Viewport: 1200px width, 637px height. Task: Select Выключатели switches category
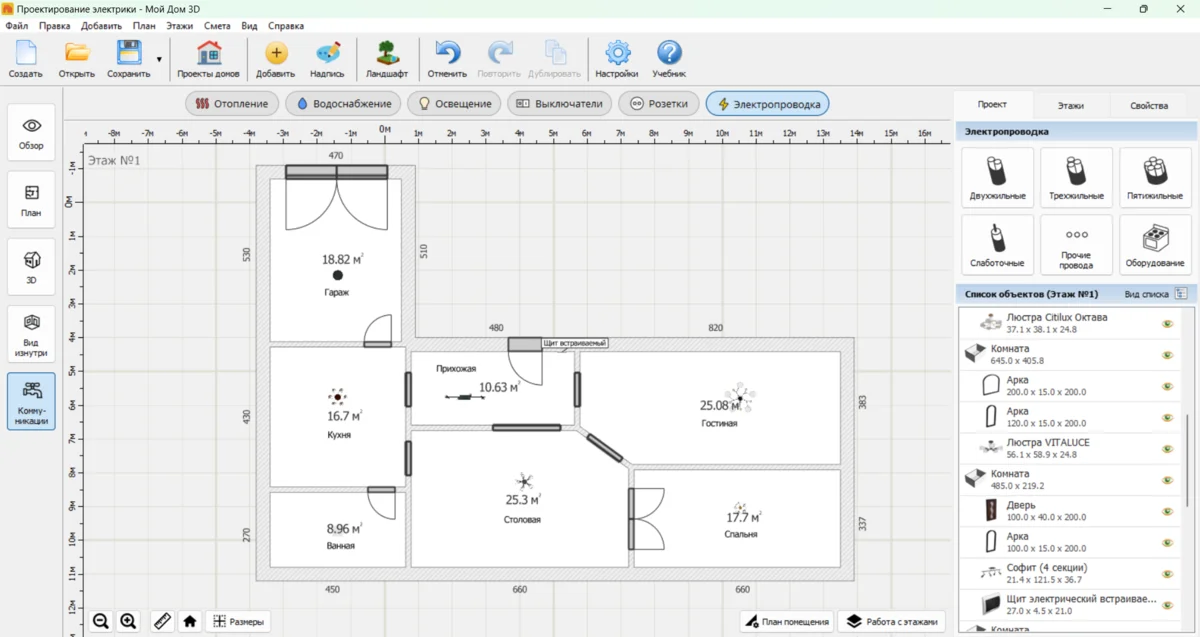click(560, 103)
